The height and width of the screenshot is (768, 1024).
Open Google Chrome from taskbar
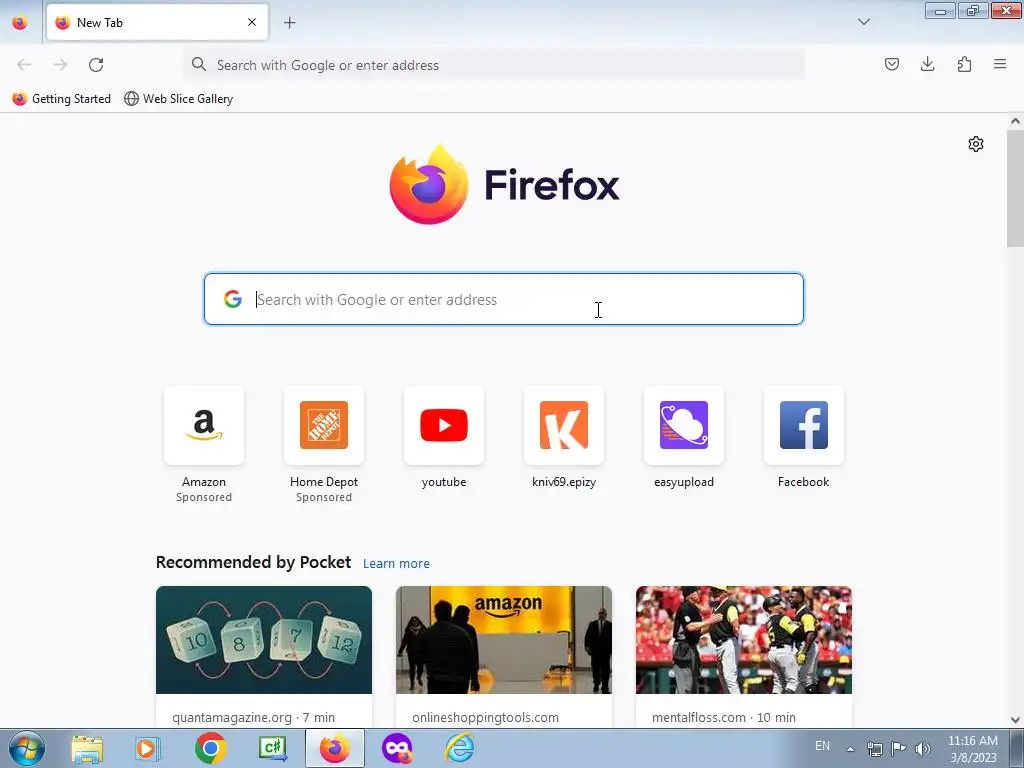210,748
